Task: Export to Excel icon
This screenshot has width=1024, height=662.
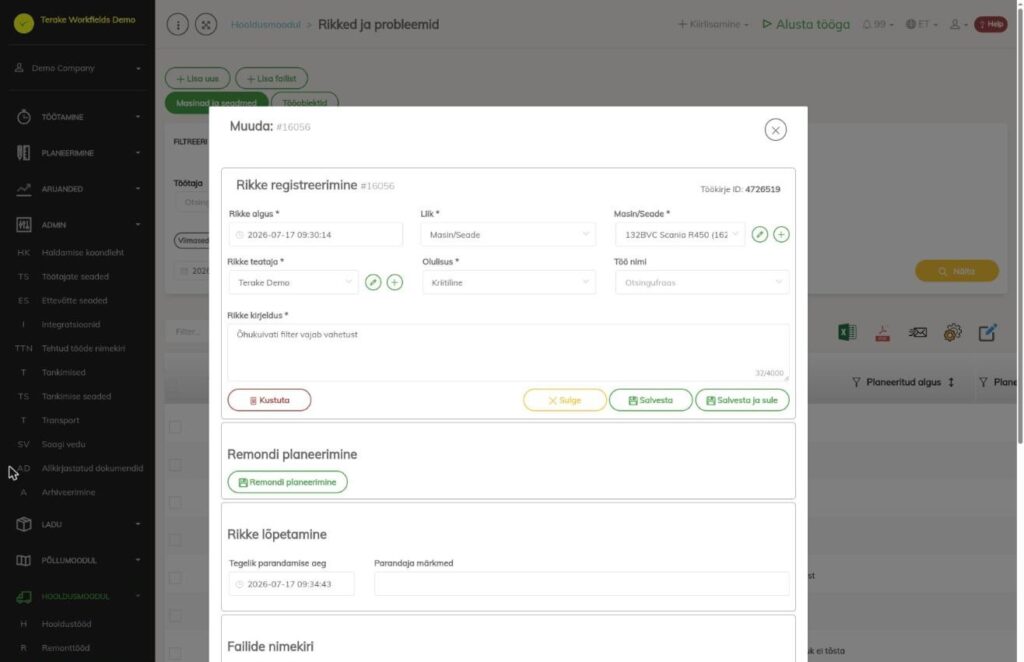Action: [847, 332]
